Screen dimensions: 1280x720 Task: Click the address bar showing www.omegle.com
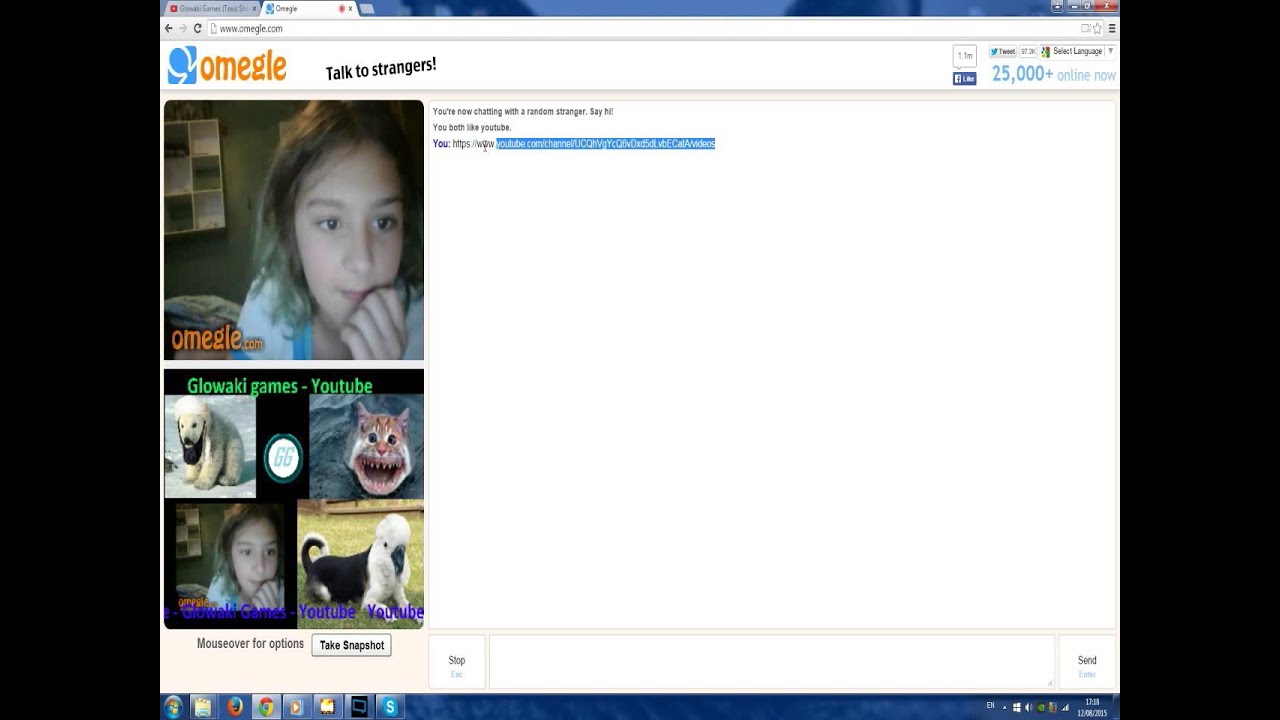(640, 28)
